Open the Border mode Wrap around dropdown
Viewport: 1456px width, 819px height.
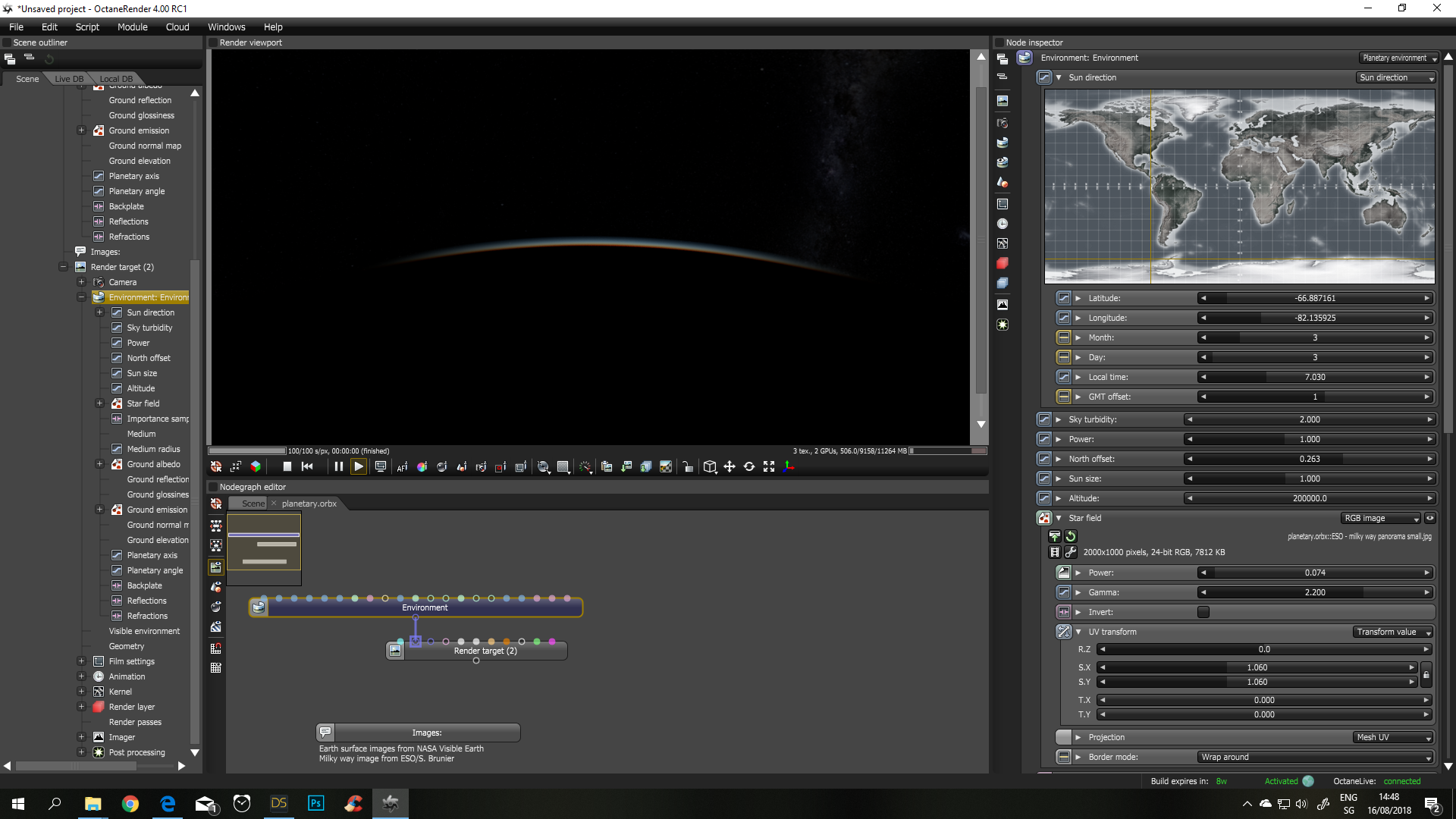pos(1316,757)
